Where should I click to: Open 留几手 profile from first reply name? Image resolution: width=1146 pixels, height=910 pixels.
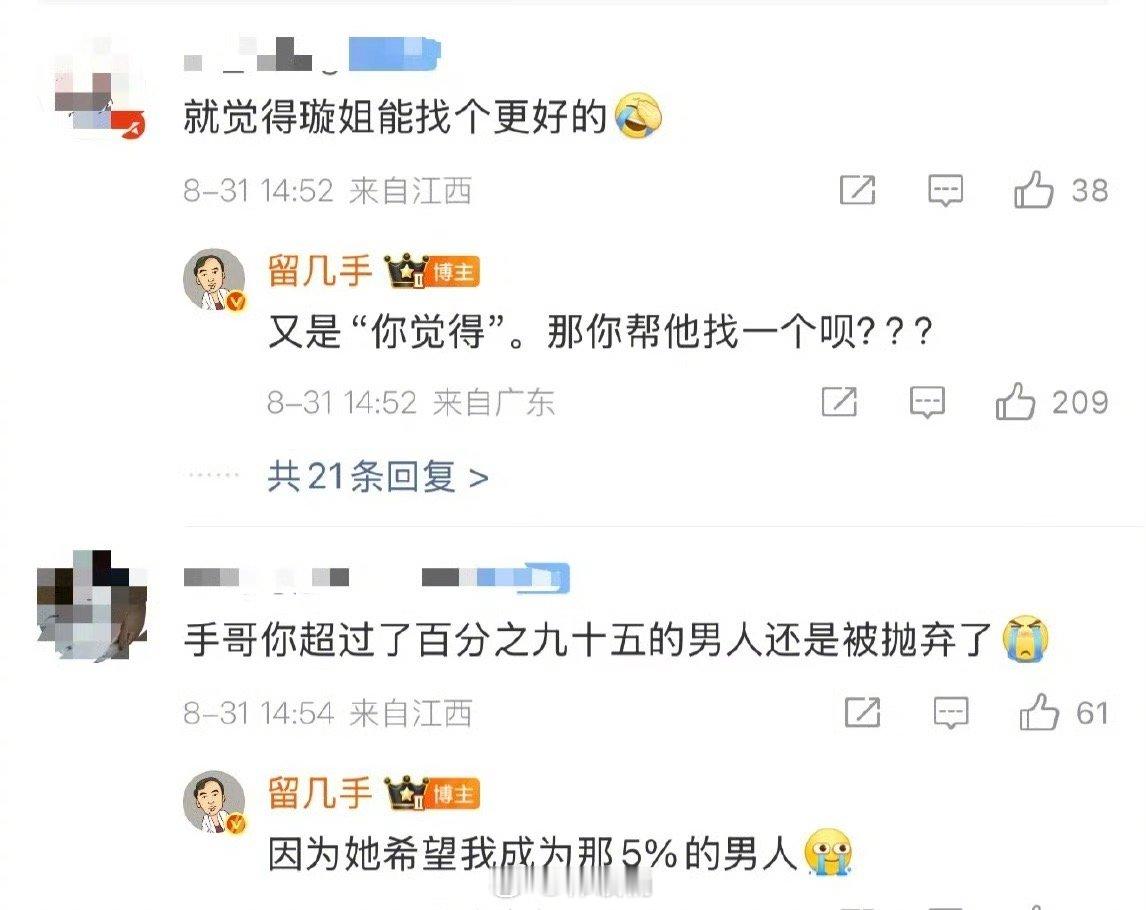pyautogui.click(x=319, y=271)
